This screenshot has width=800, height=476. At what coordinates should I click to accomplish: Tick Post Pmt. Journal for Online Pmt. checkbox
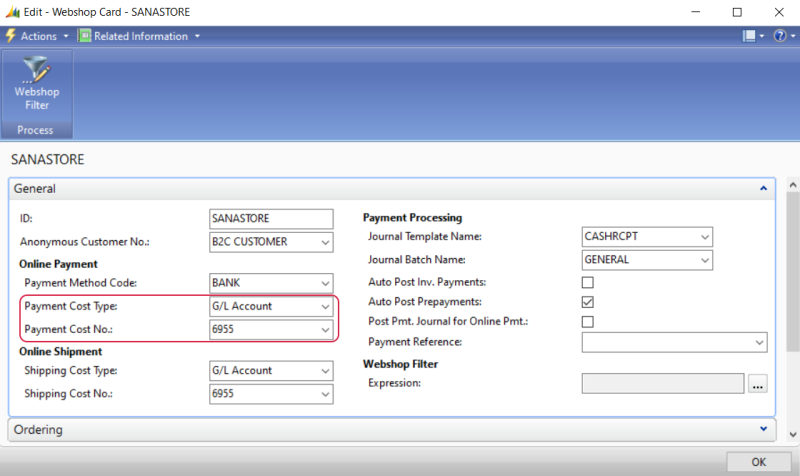pyautogui.click(x=588, y=322)
